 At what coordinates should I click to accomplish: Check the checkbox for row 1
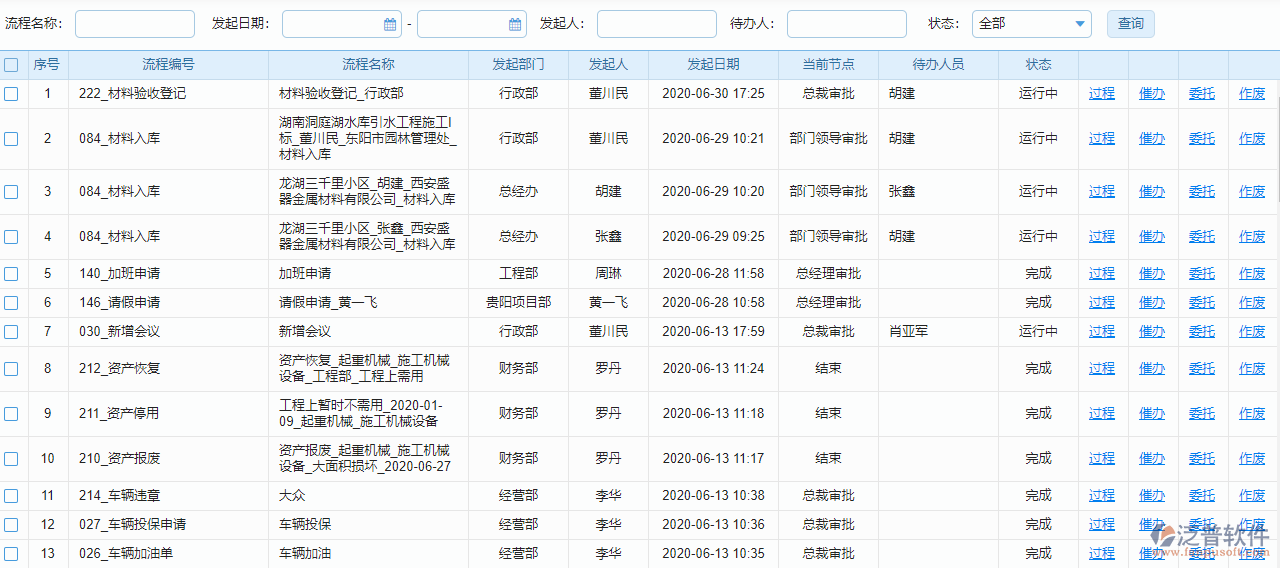coord(11,94)
